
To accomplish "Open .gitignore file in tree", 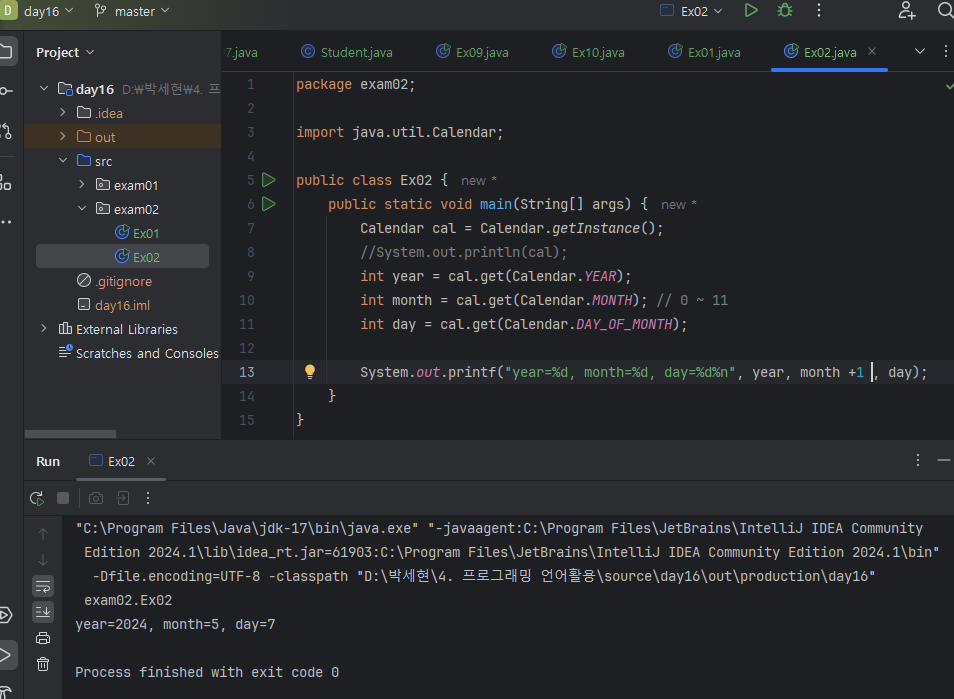I will tap(115, 281).
